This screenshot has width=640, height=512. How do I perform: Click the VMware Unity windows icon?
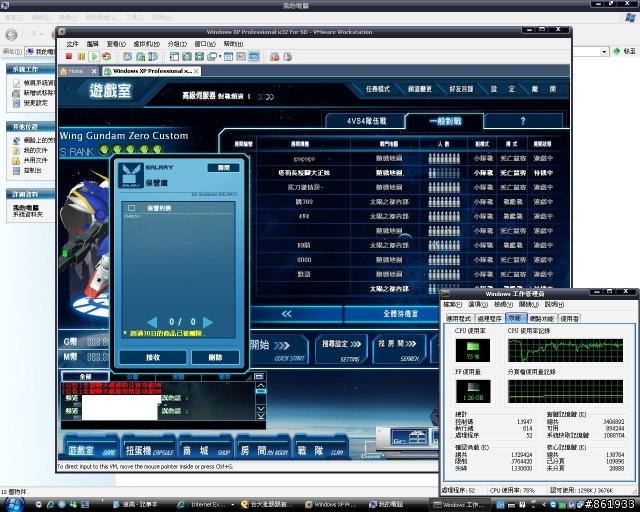click(x=212, y=56)
